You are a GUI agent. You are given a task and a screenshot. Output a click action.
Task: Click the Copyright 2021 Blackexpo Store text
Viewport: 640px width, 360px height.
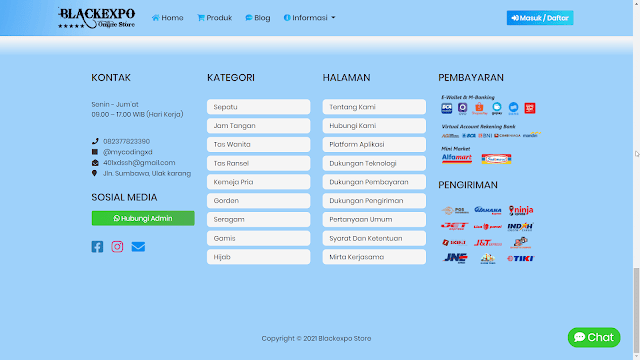point(316,338)
